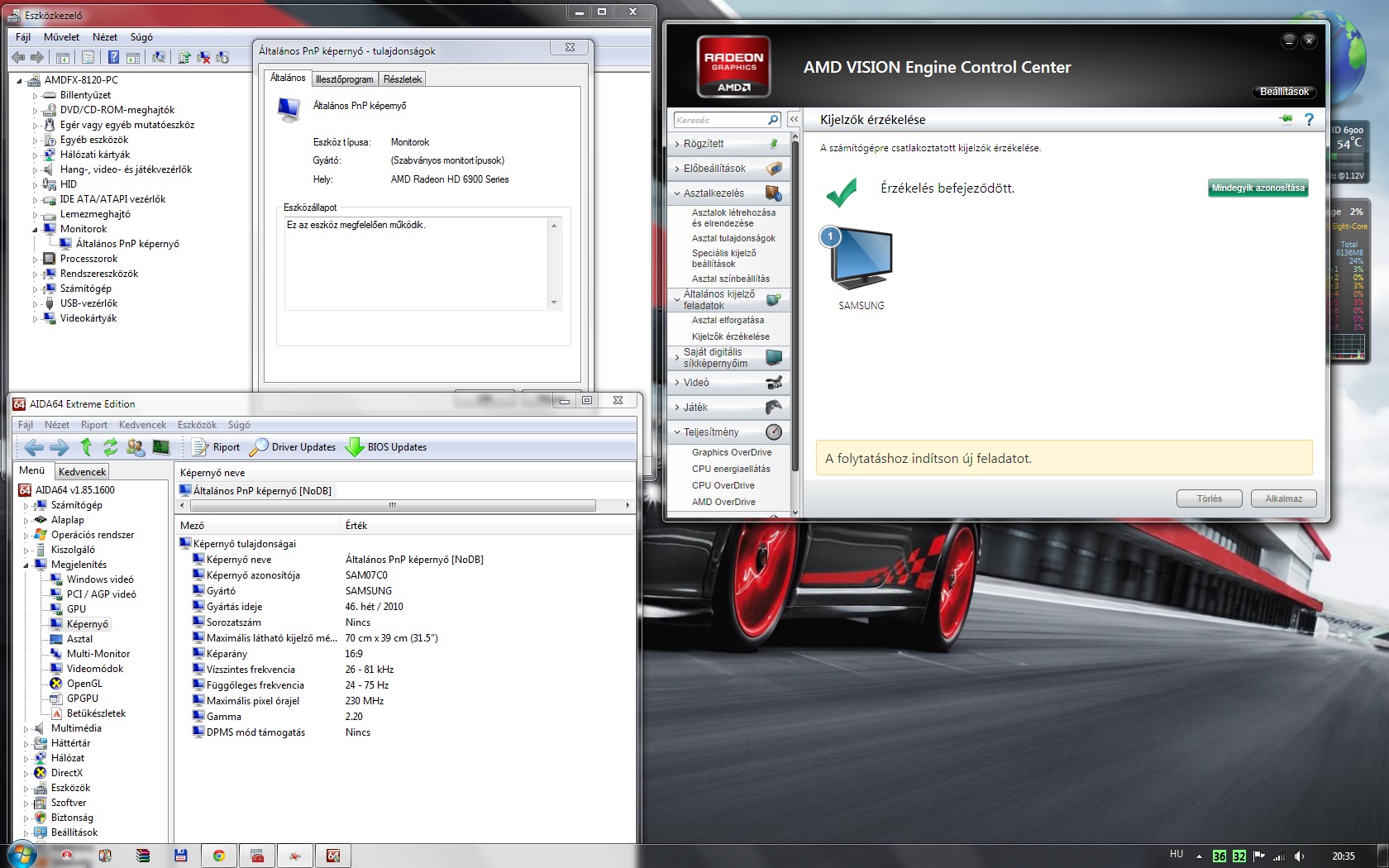Switch to the Kedvencek tab in AIDA64

(x=82, y=471)
